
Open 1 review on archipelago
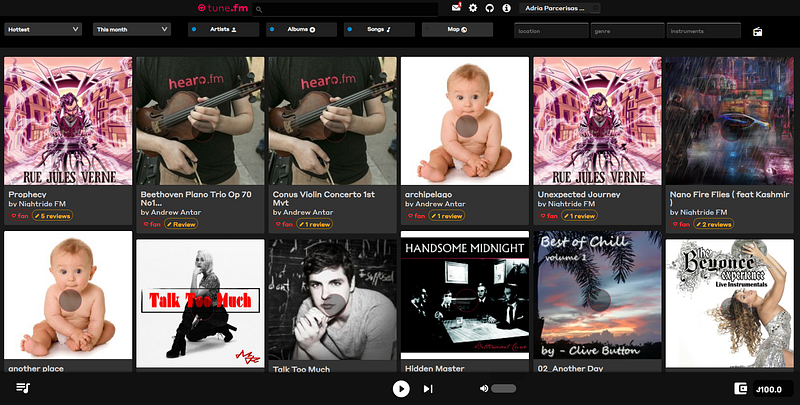tap(446, 216)
